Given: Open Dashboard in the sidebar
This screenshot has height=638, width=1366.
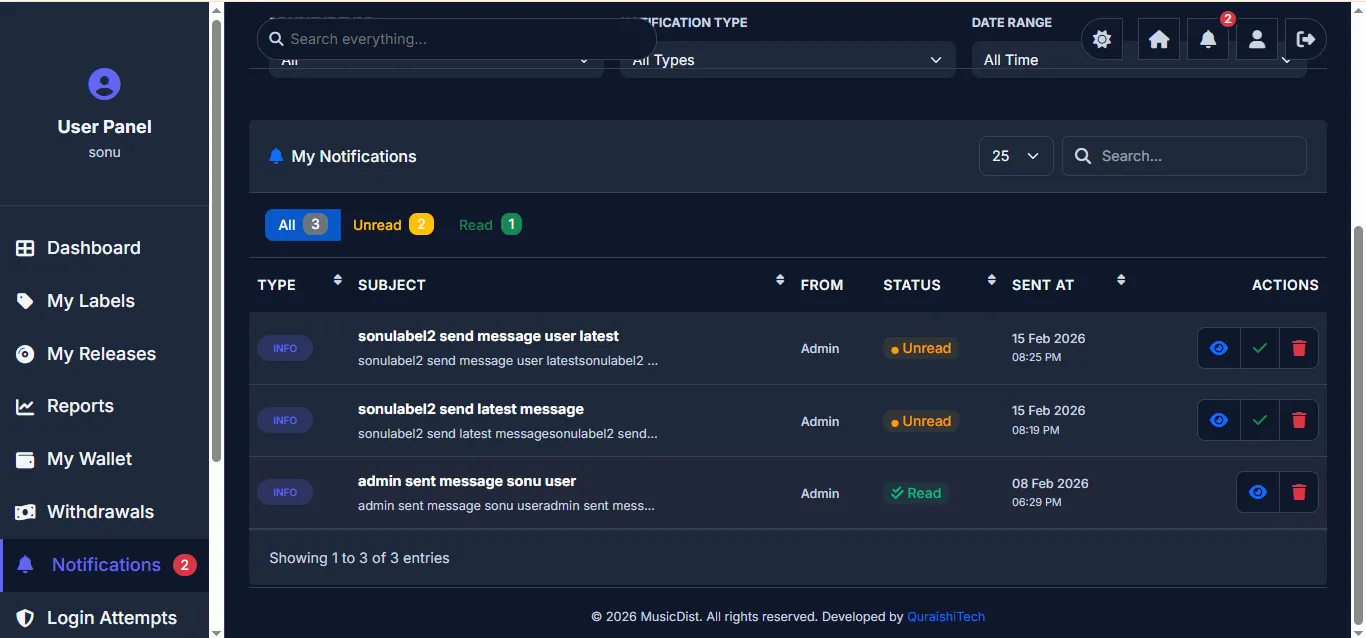Looking at the screenshot, I should (104, 248).
